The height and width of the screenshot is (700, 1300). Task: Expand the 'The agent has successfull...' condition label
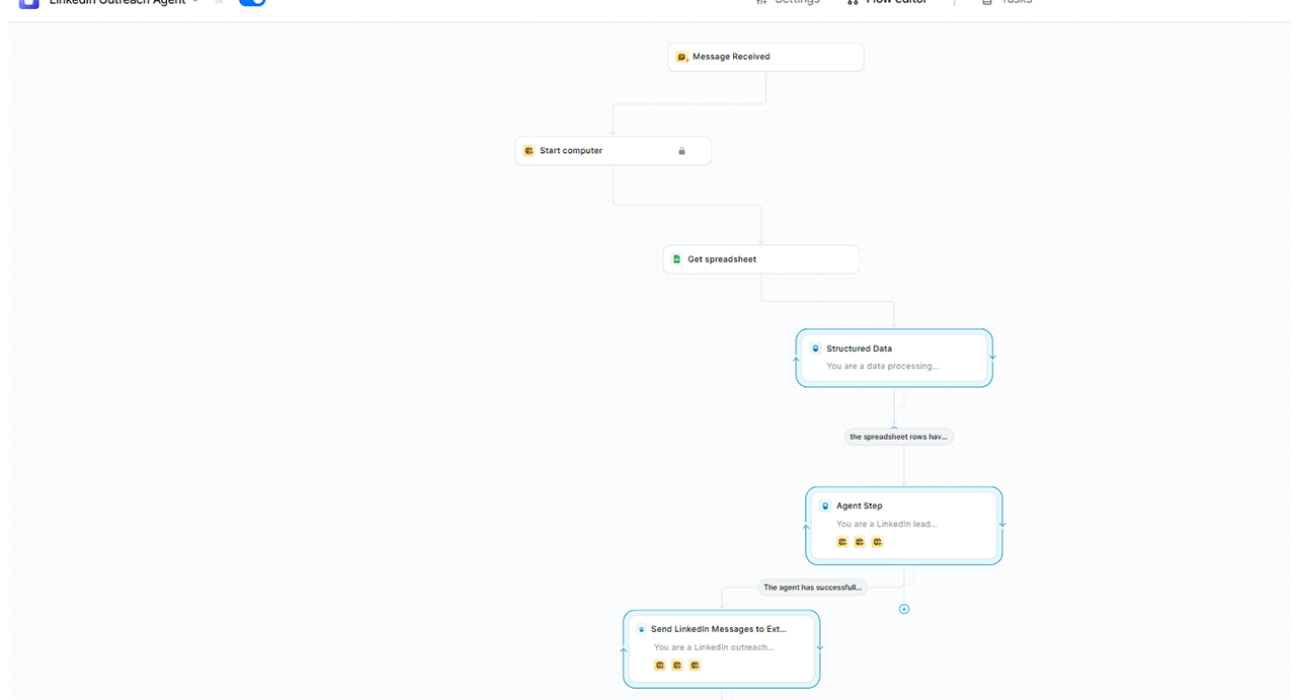(810, 587)
